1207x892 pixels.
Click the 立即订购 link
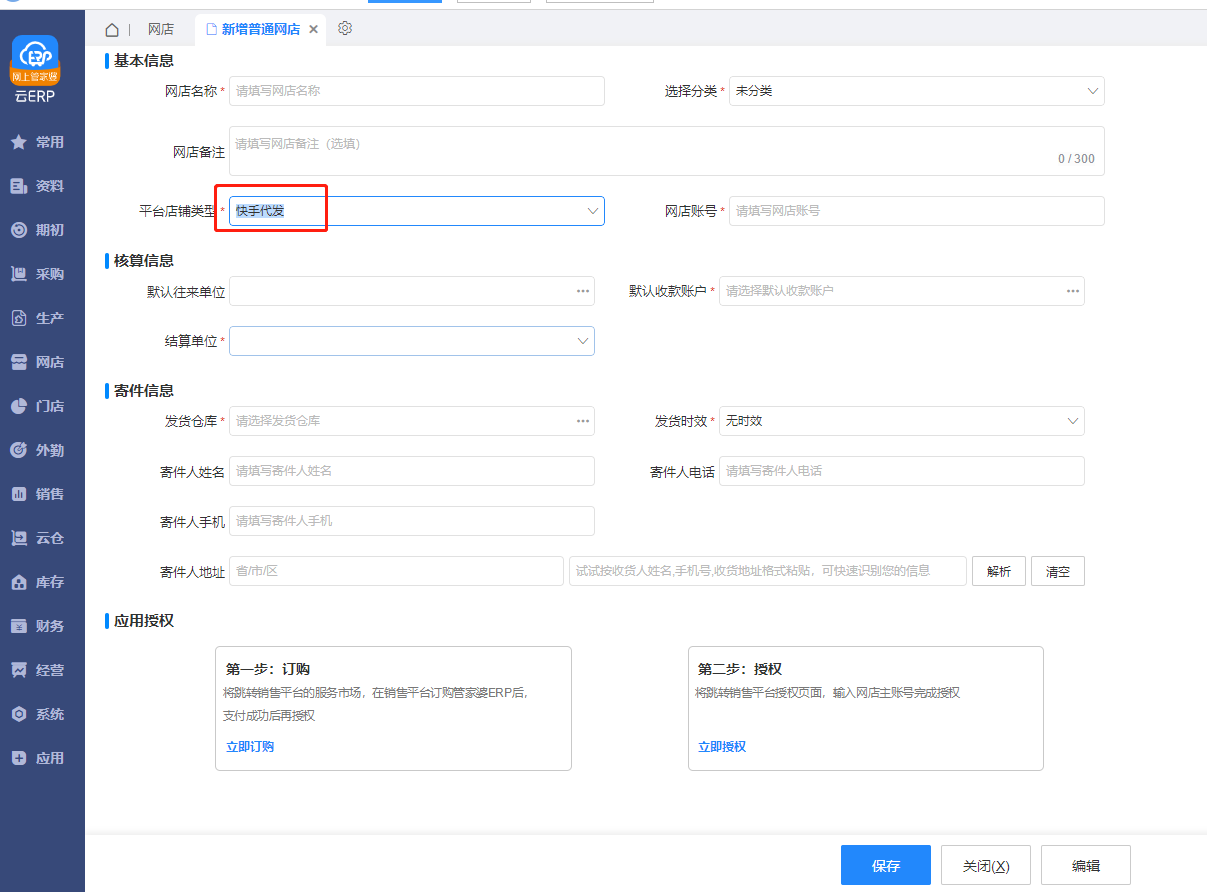250,747
